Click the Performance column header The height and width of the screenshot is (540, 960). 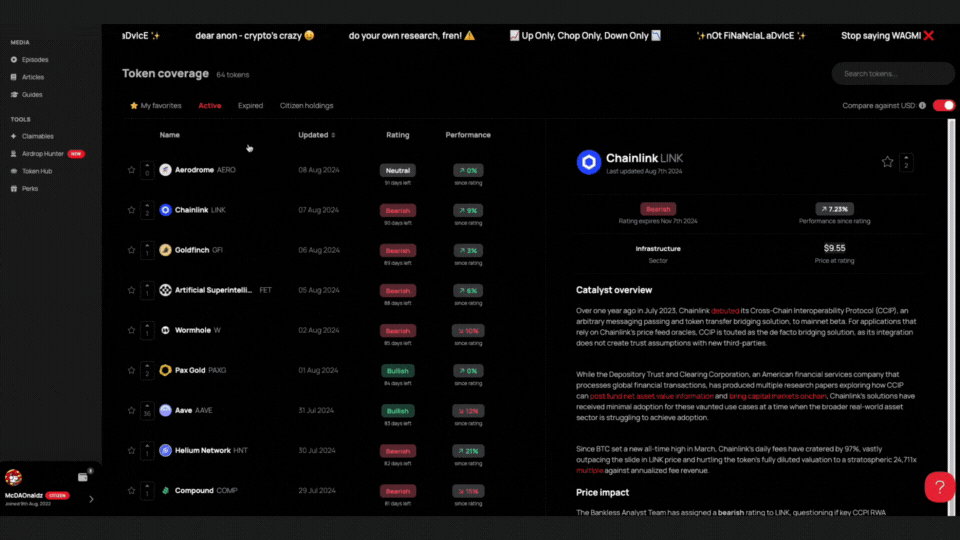(468, 135)
